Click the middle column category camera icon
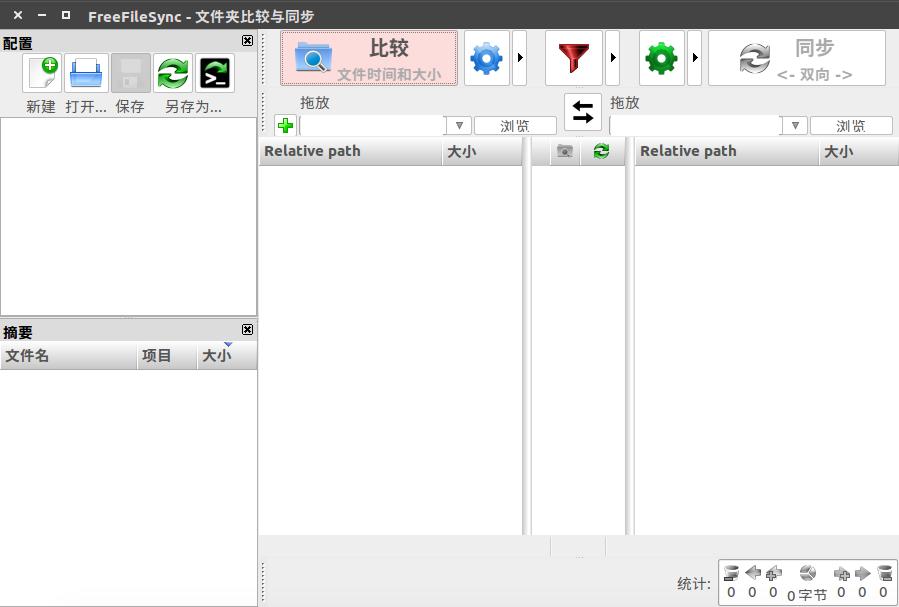 (x=565, y=151)
